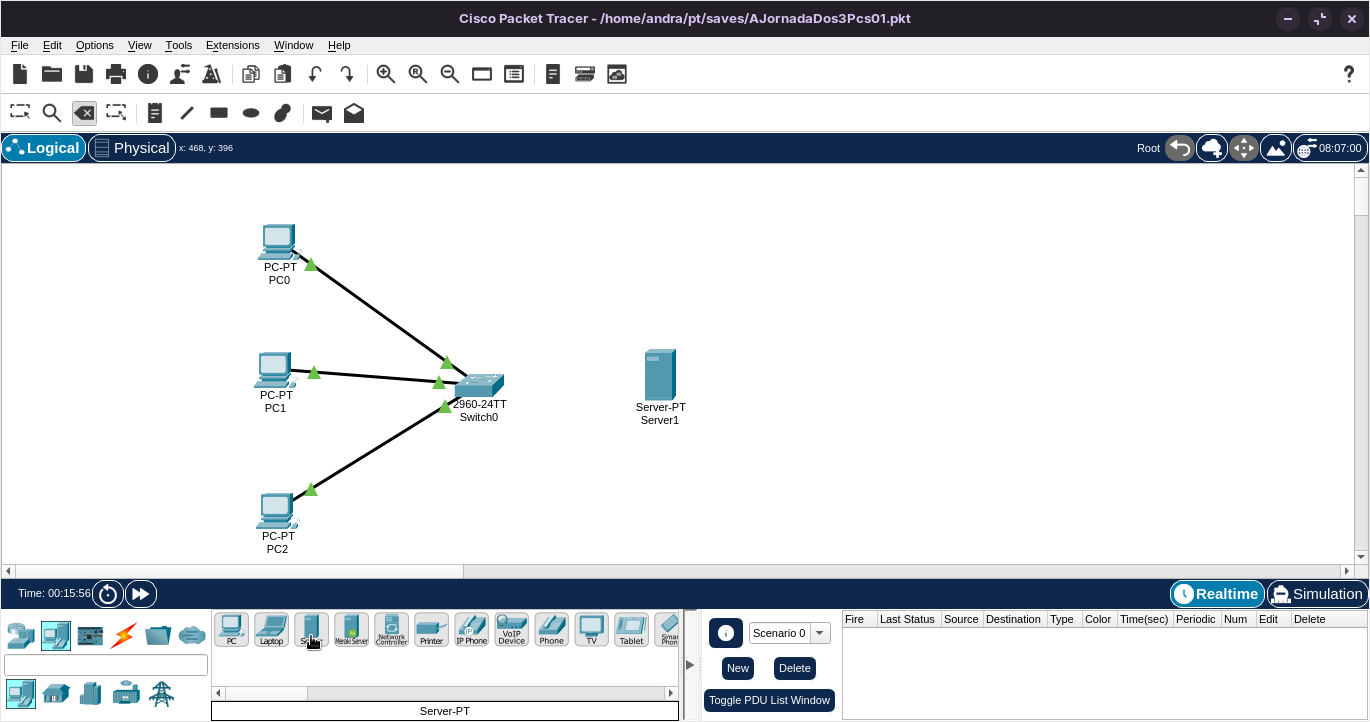Go back with Root navigation arrow

(1180, 148)
